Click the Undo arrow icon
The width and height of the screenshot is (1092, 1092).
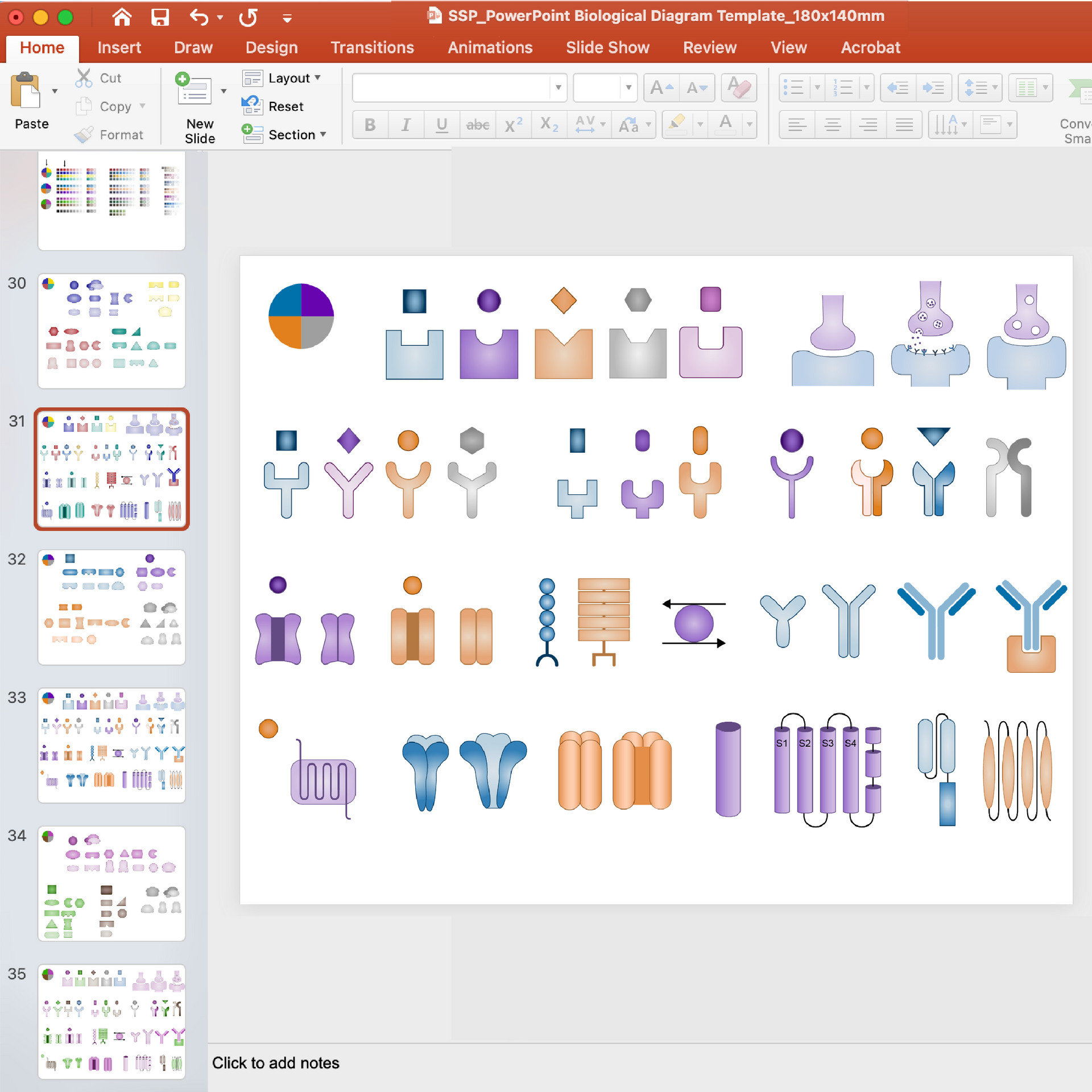point(198,18)
